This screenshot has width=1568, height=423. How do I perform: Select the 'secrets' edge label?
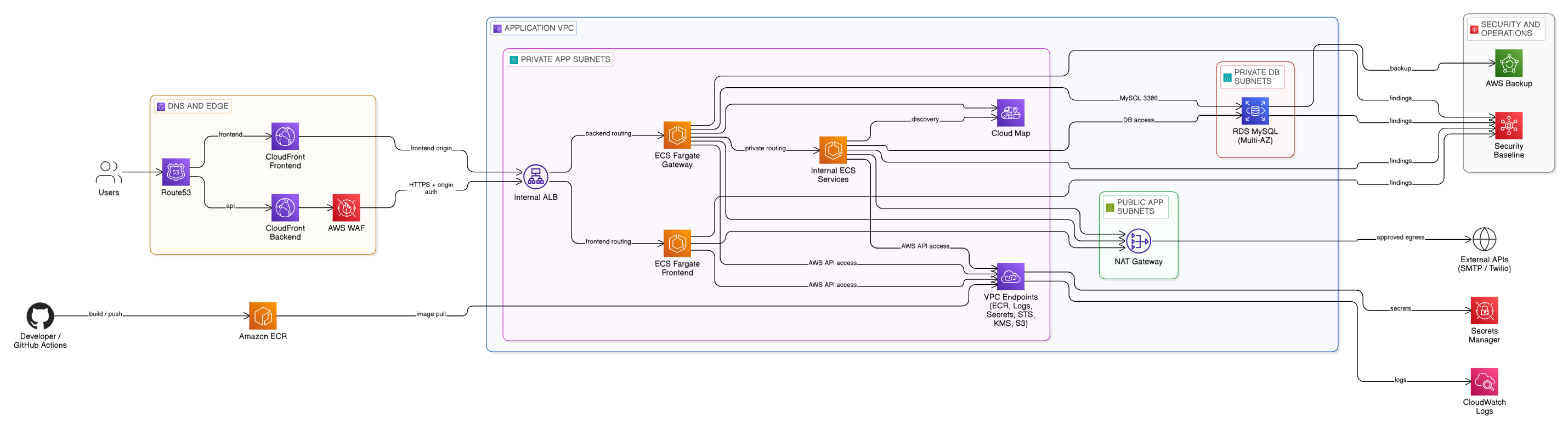pos(1401,308)
